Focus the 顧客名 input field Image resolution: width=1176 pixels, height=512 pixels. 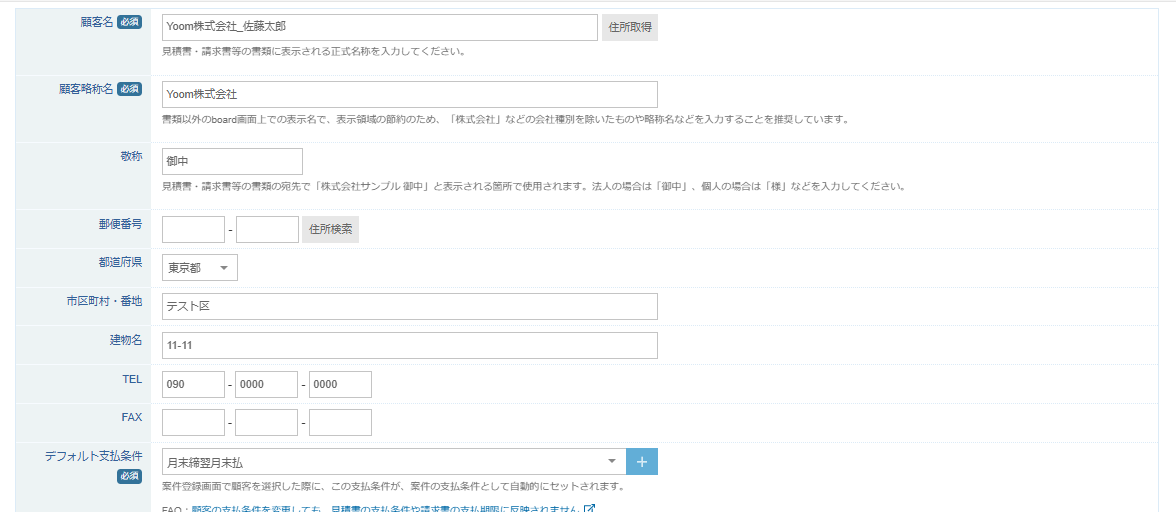click(x=380, y=27)
